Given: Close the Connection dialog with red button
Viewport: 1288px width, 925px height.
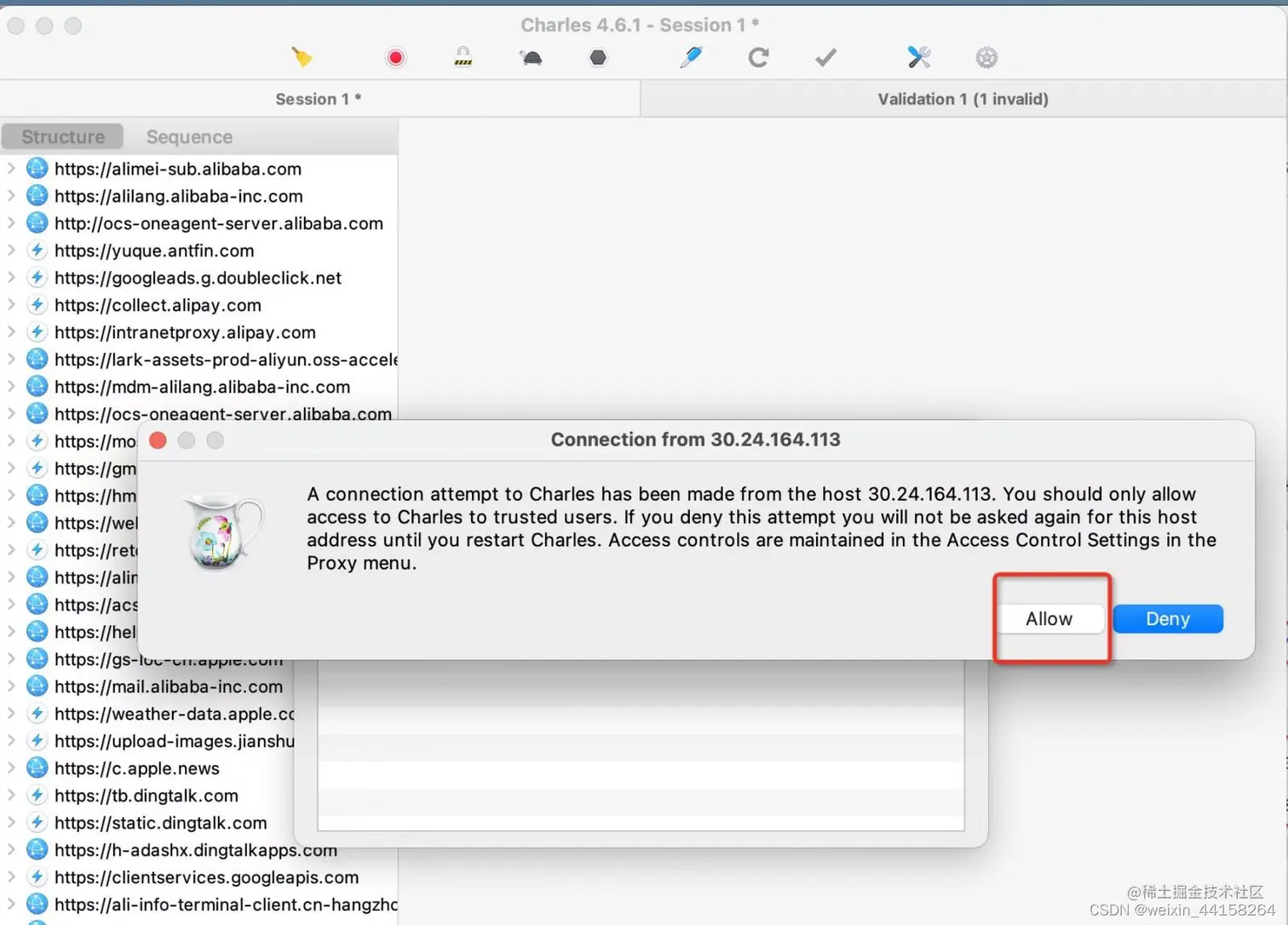Looking at the screenshot, I should pyautogui.click(x=158, y=440).
